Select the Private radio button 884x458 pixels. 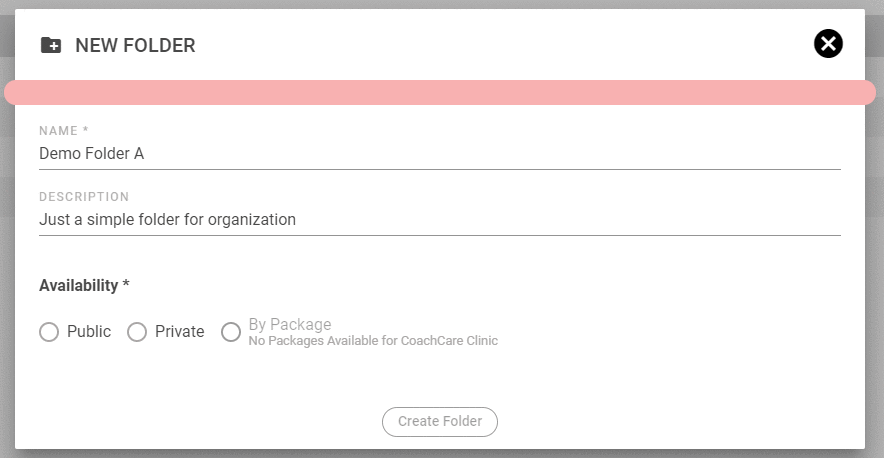pos(137,332)
